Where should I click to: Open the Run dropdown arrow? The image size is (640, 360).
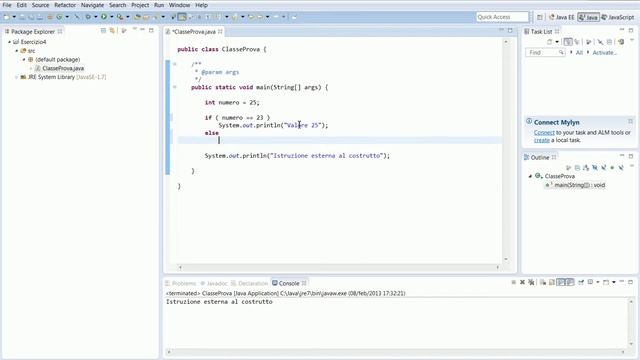(111, 17)
